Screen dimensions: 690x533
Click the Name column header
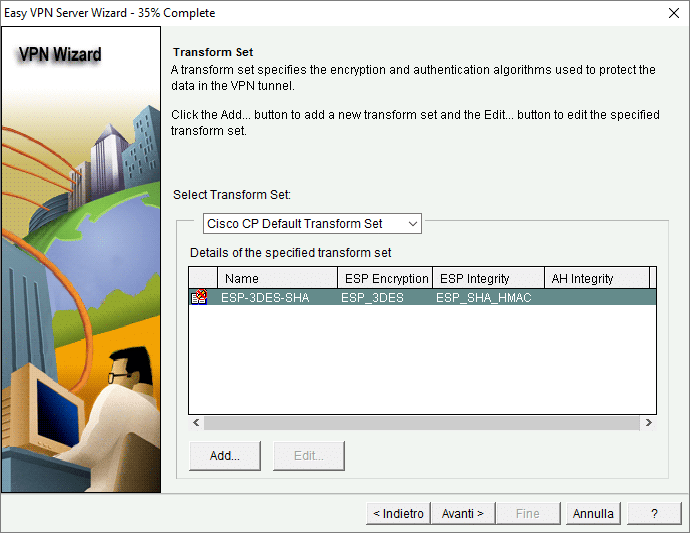pyautogui.click(x=278, y=278)
